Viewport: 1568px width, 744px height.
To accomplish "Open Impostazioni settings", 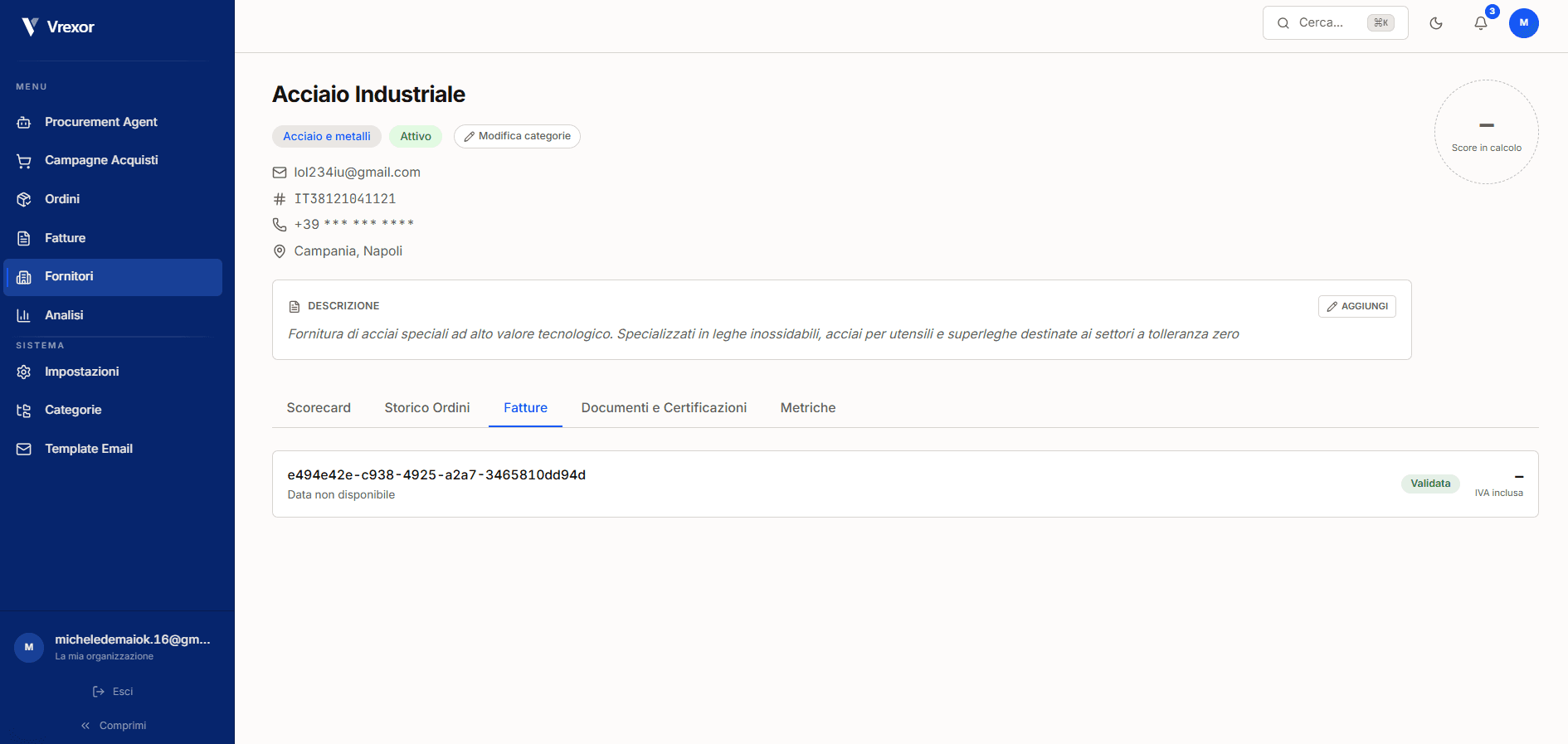I will tap(113, 372).
